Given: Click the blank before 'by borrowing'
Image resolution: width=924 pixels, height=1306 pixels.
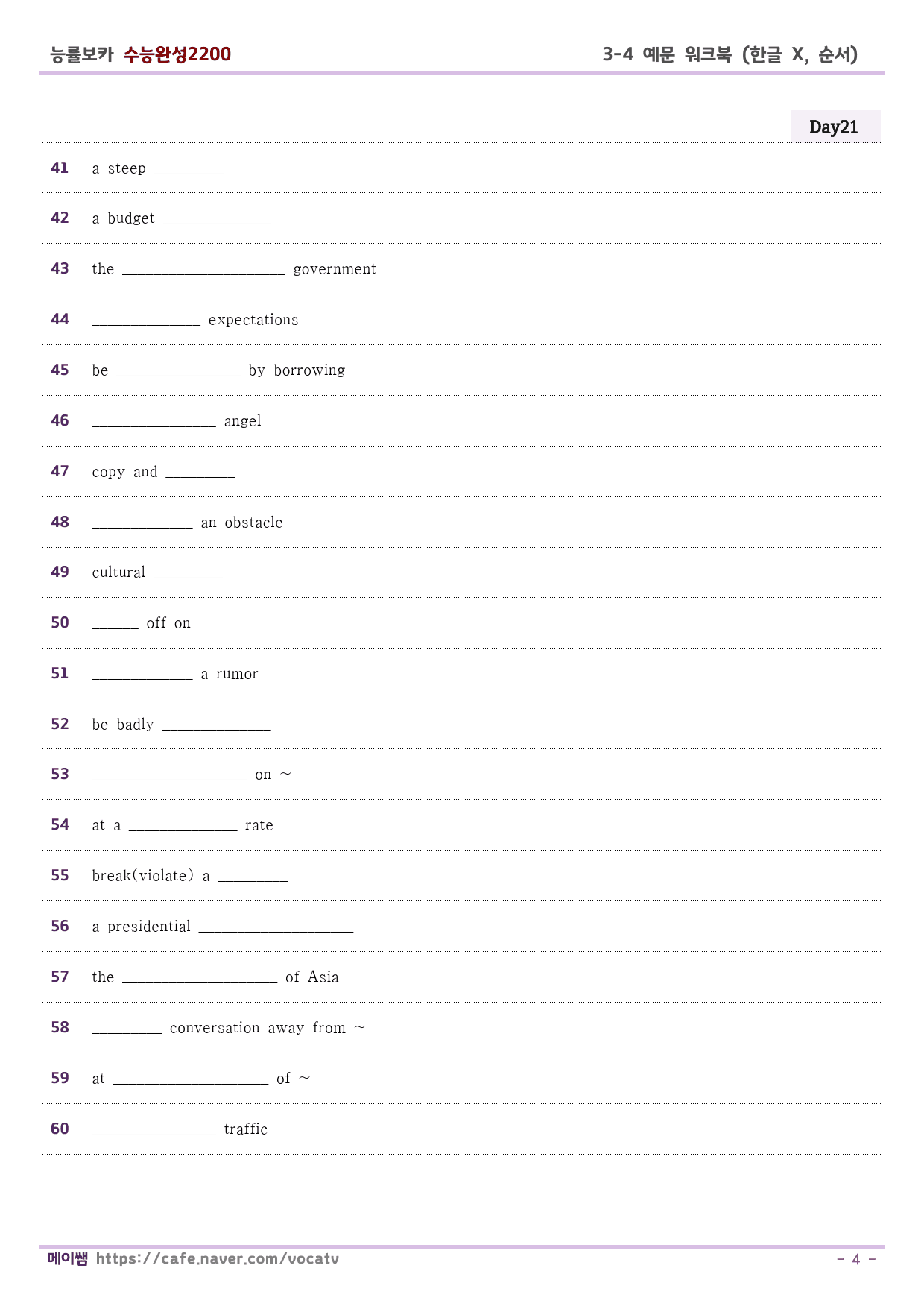Looking at the screenshot, I should (178, 371).
